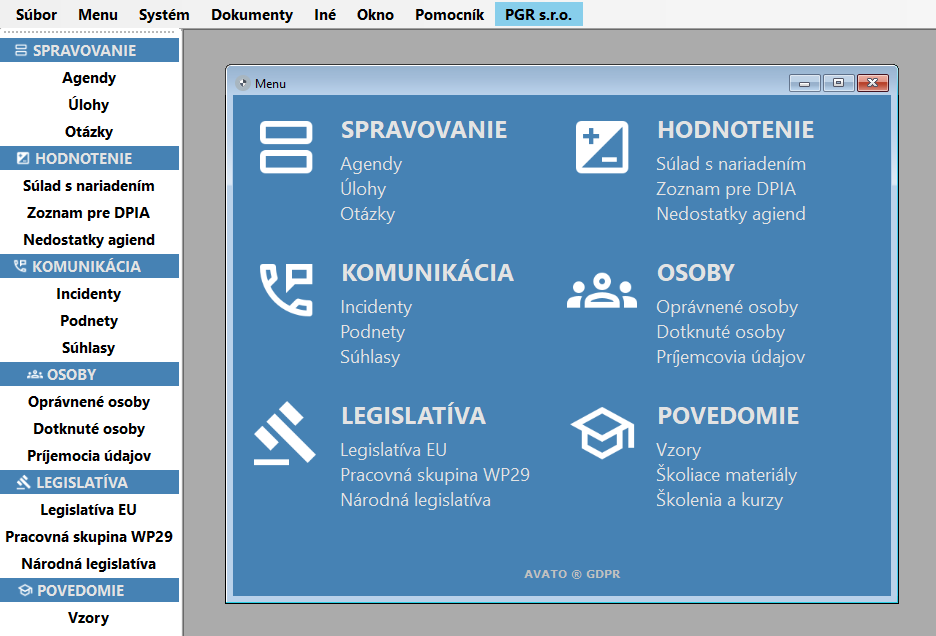
Task: Open the Súbor menu
Action: (36, 14)
